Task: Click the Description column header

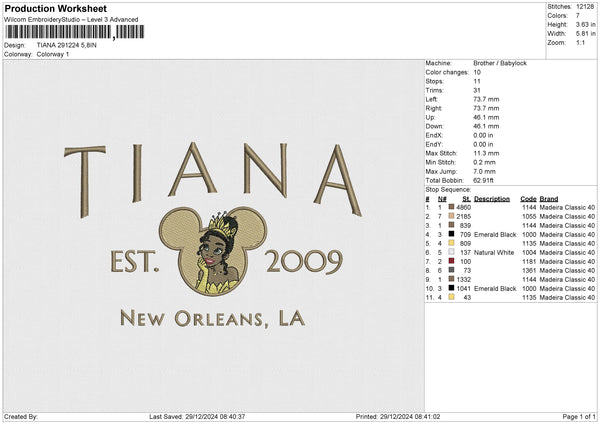Action: pyautogui.click(x=492, y=199)
